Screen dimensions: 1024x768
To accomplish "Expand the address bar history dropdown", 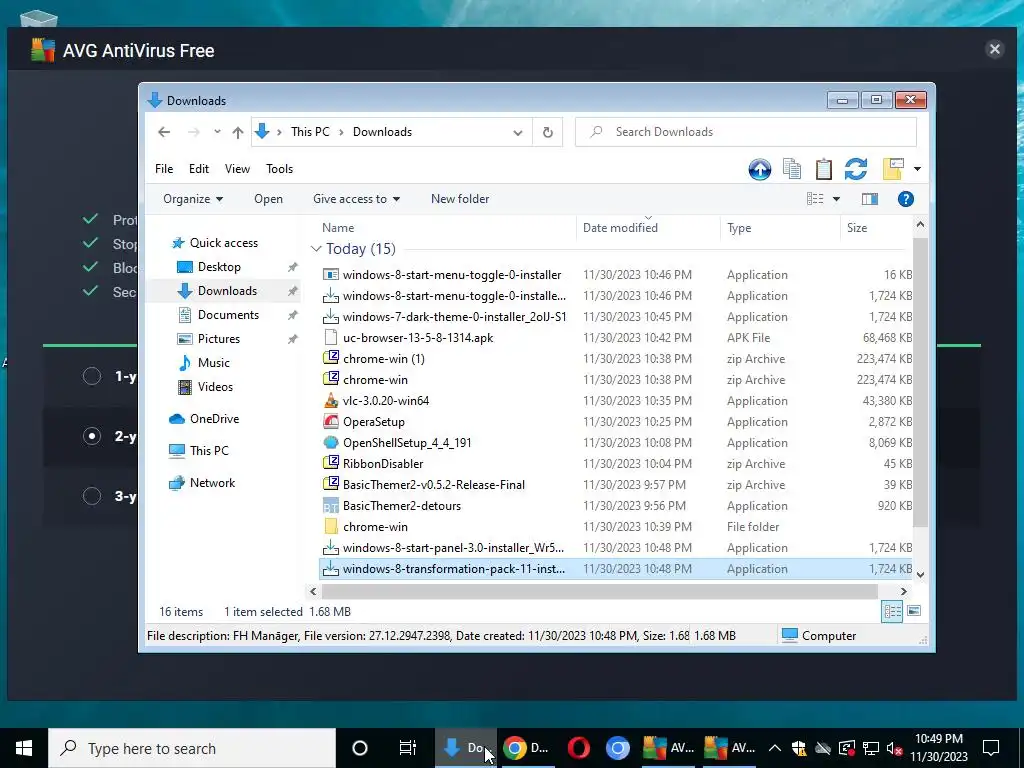I will pyautogui.click(x=518, y=133).
